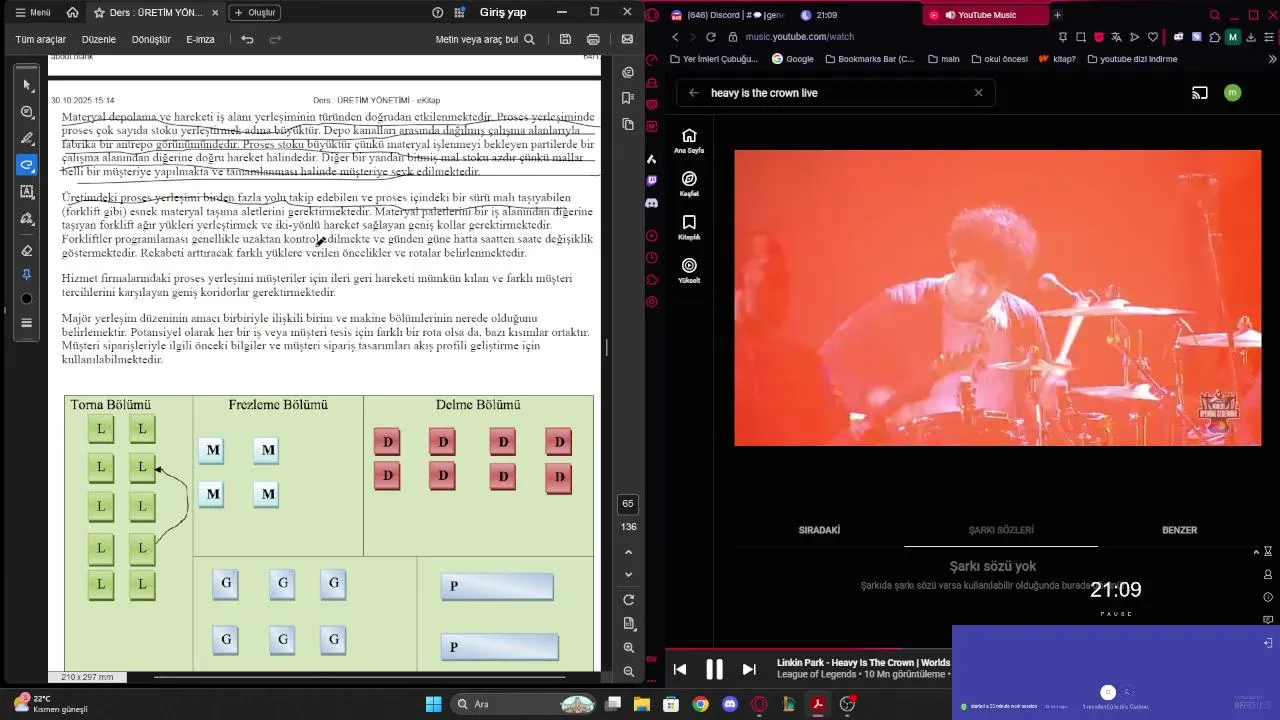The image size is (1280, 720).
Task: Share PDF by email envelope icon
Action: (x=627, y=39)
